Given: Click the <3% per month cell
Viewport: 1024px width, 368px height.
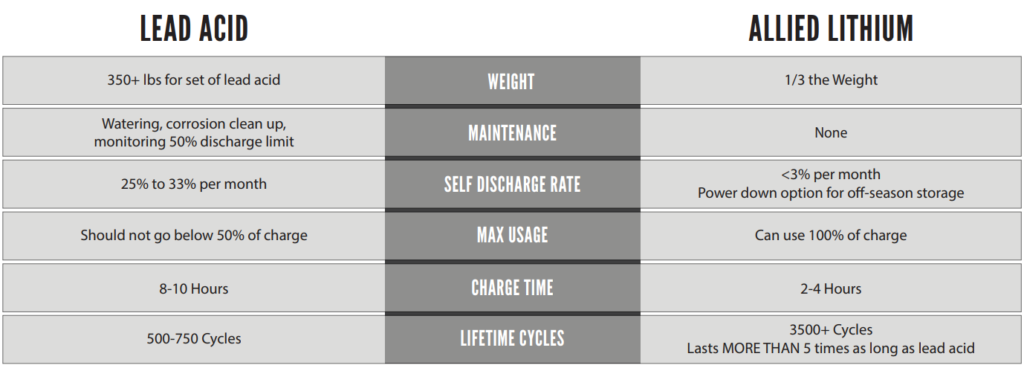Looking at the screenshot, I should 831,184.
